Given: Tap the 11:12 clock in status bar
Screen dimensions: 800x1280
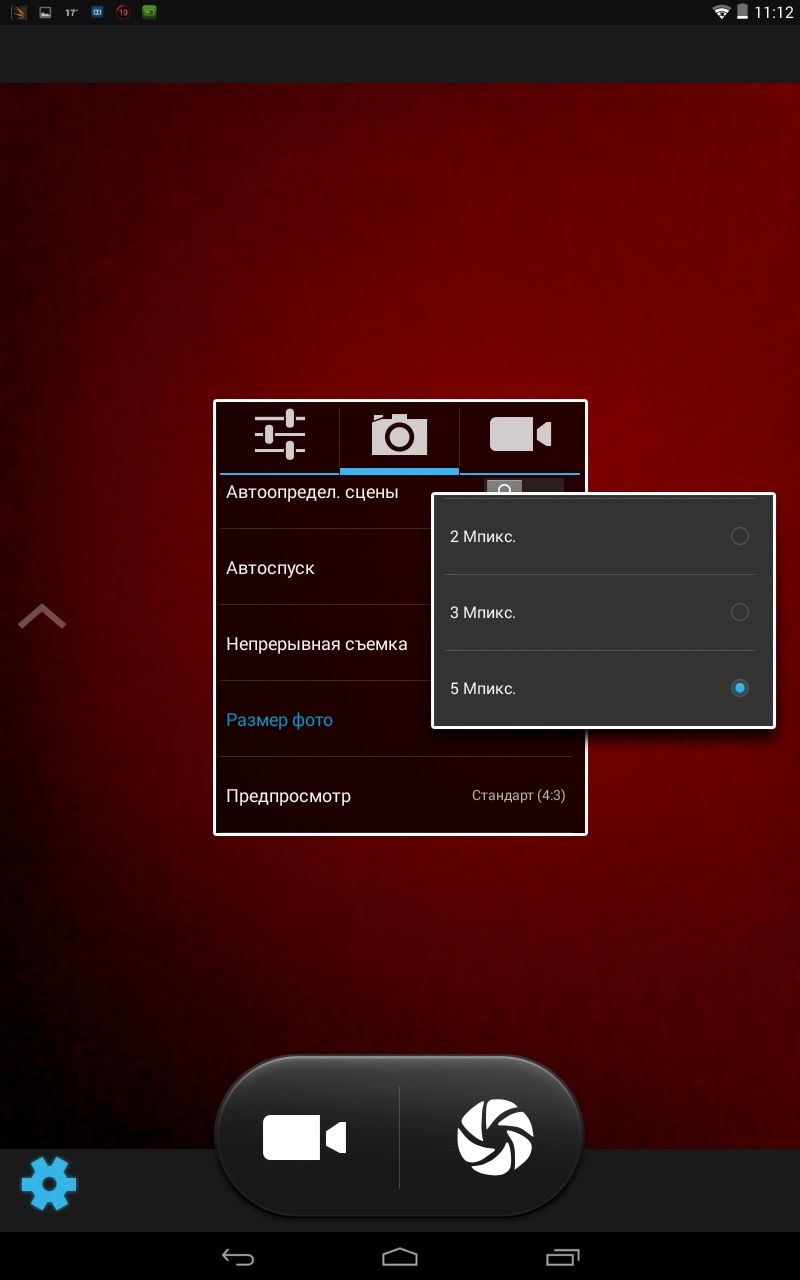Looking at the screenshot, I should click(x=773, y=12).
